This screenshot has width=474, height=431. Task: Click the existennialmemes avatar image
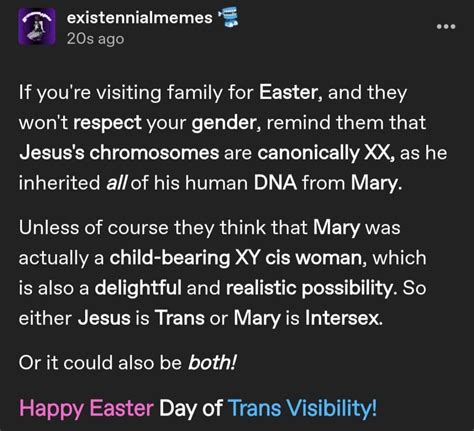37,26
